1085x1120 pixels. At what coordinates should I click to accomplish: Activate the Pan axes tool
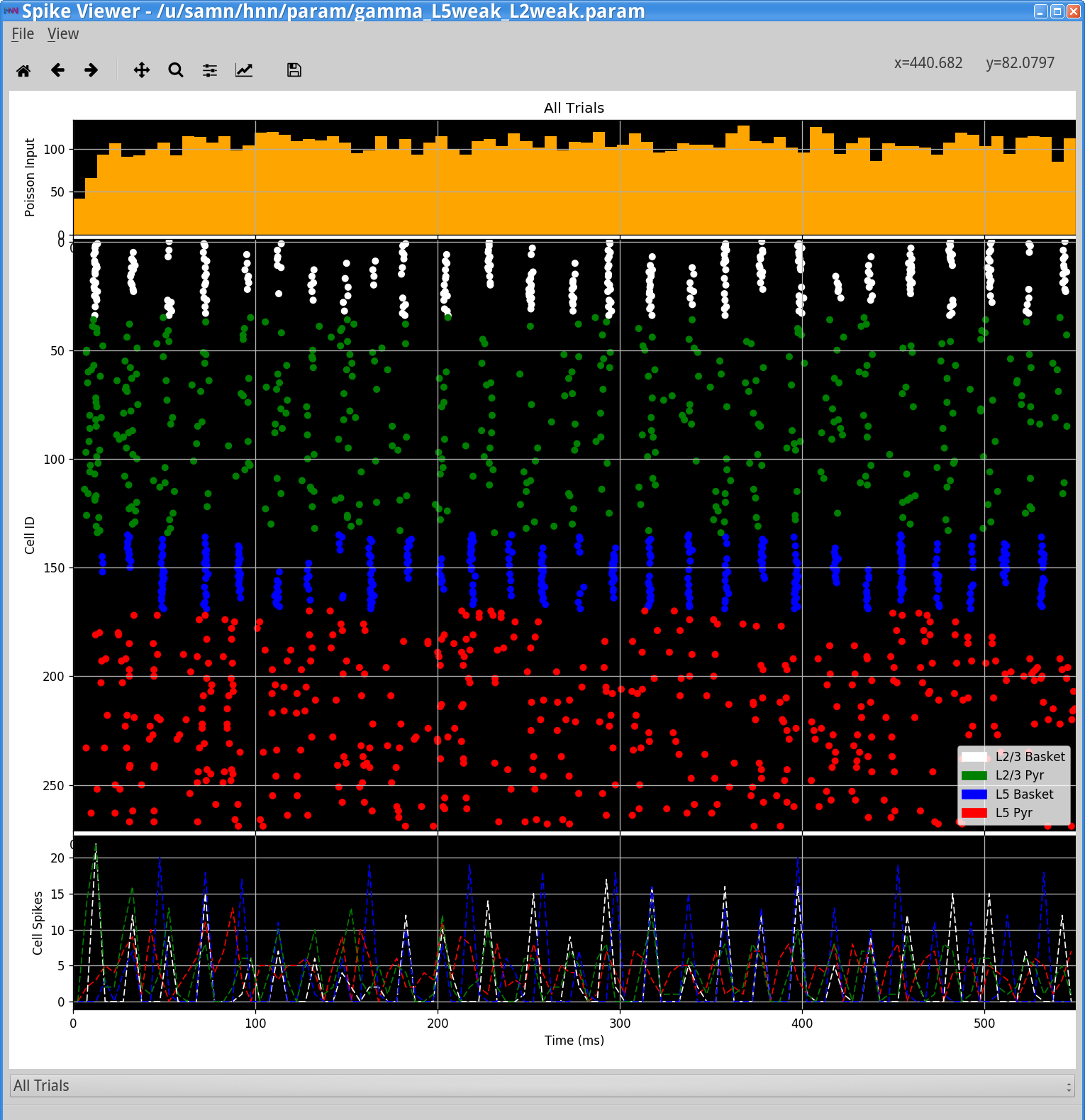coord(142,70)
